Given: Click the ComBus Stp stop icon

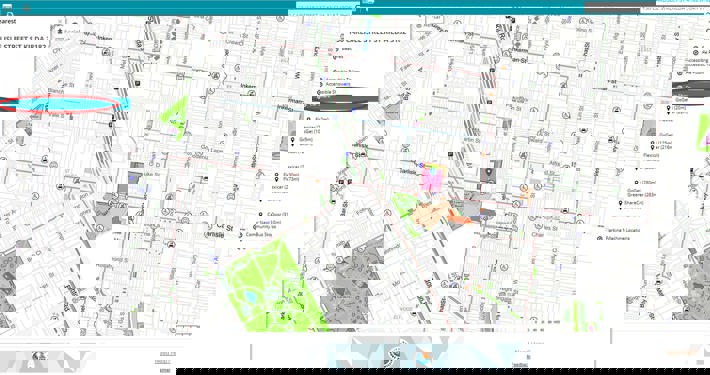Looking at the screenshot, I should tap(240, 235).
